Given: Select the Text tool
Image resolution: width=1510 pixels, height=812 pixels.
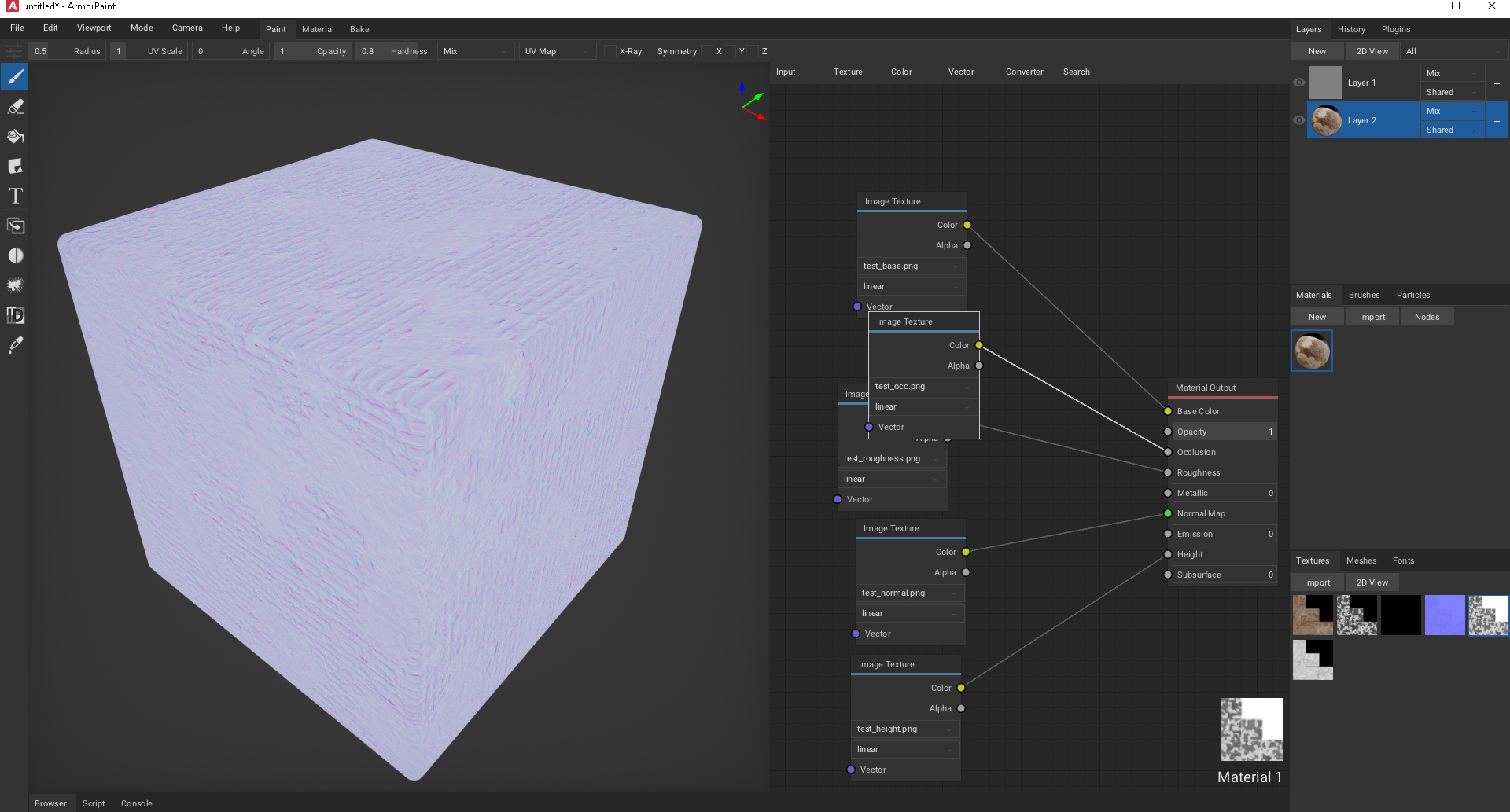Looking at the screenshot, I should point(15,196).
